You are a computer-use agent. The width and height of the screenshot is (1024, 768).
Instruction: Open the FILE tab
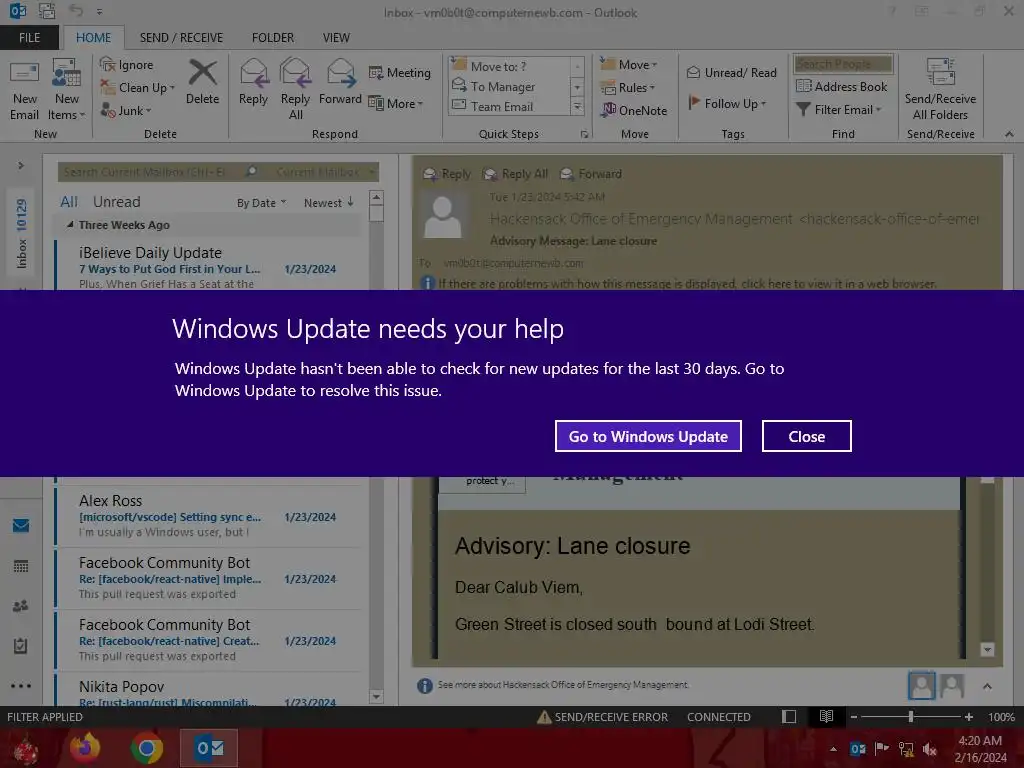pyautogui.click(x=29, y=38)
